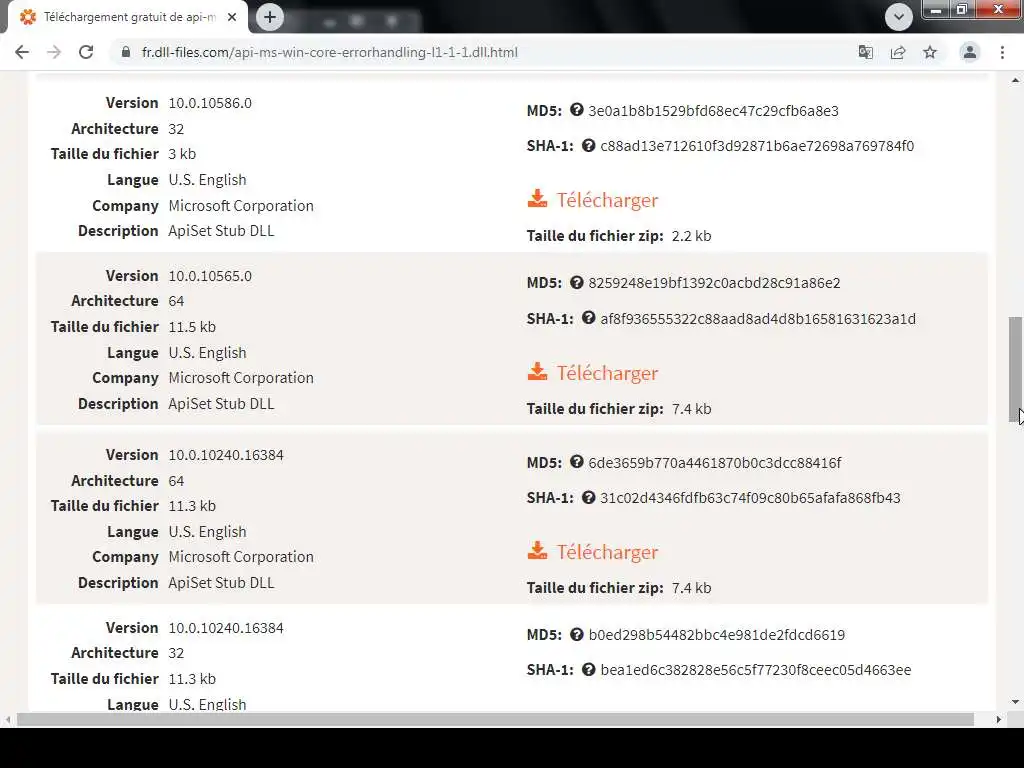
Task: Click download icon for version 10.0.10586.0
Action: point(537,199)
